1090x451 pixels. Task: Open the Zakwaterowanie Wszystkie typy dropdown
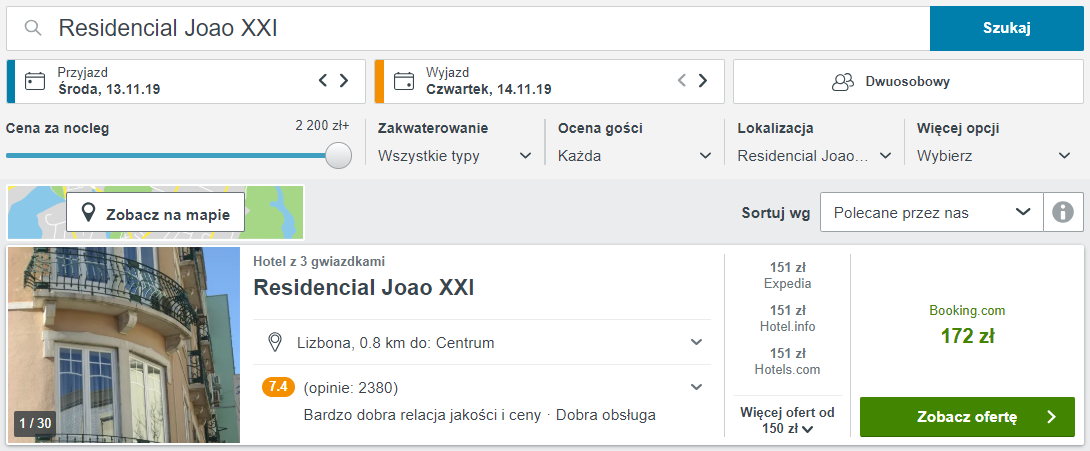point(455,156)
